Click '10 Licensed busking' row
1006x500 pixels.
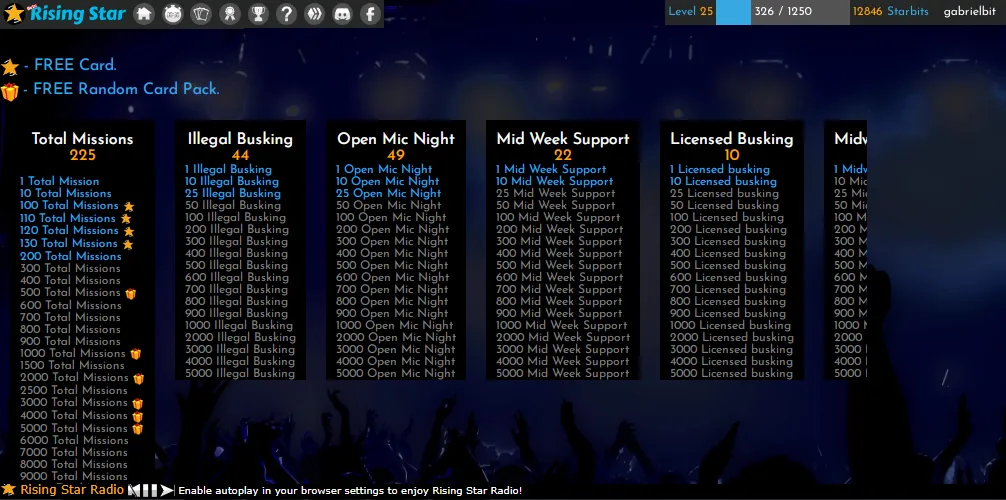tap(723, 182)
